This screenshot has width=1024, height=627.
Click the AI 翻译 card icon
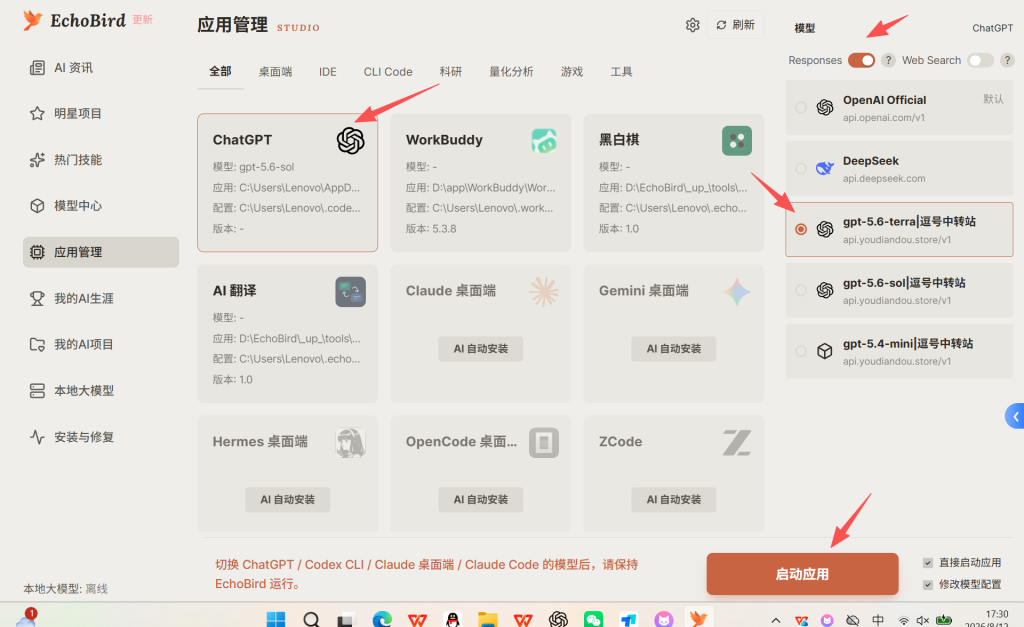click(x=350, y=291)
